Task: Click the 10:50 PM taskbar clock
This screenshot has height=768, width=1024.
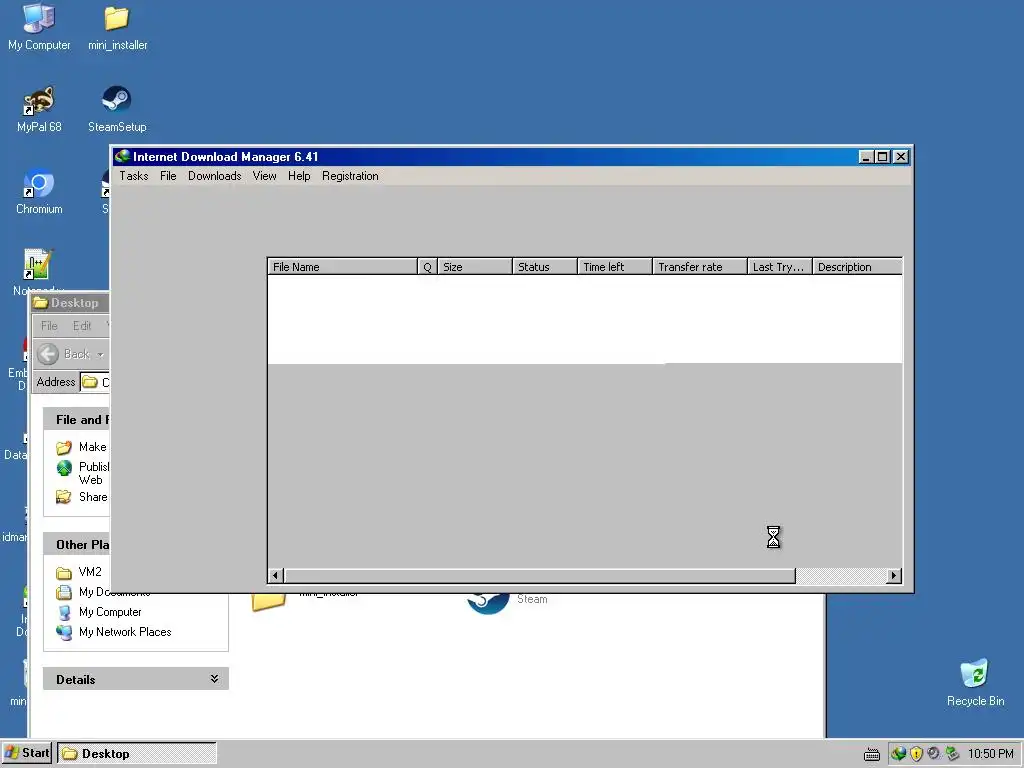Action: [990, 754]
